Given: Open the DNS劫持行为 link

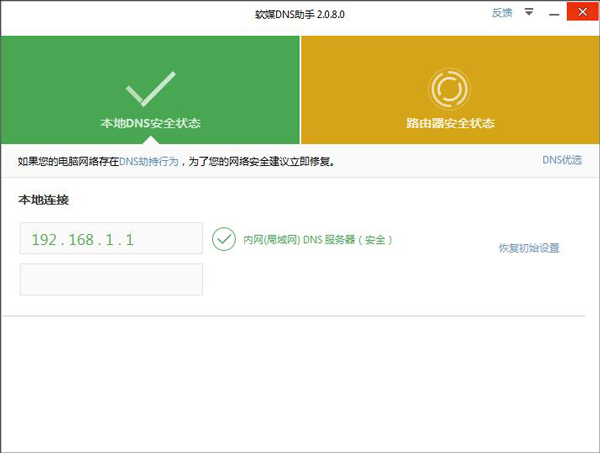Looking at the screenshot, I should point(149,161).
